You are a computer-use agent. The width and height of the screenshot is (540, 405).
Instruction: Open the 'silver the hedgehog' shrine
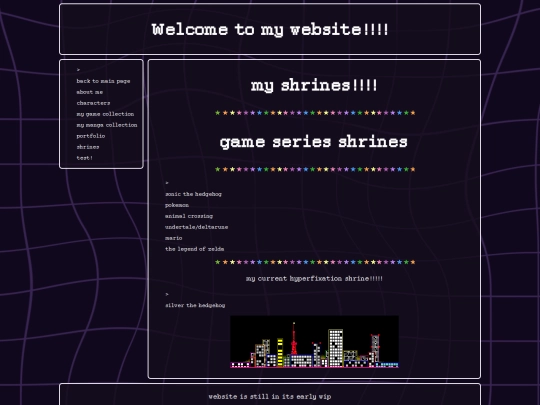tap(195, 305)
